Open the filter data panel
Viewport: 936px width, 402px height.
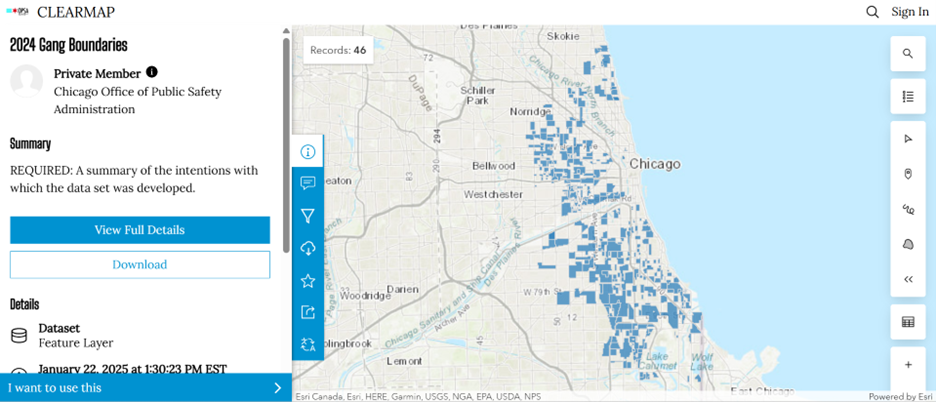[x=308, y=216]
